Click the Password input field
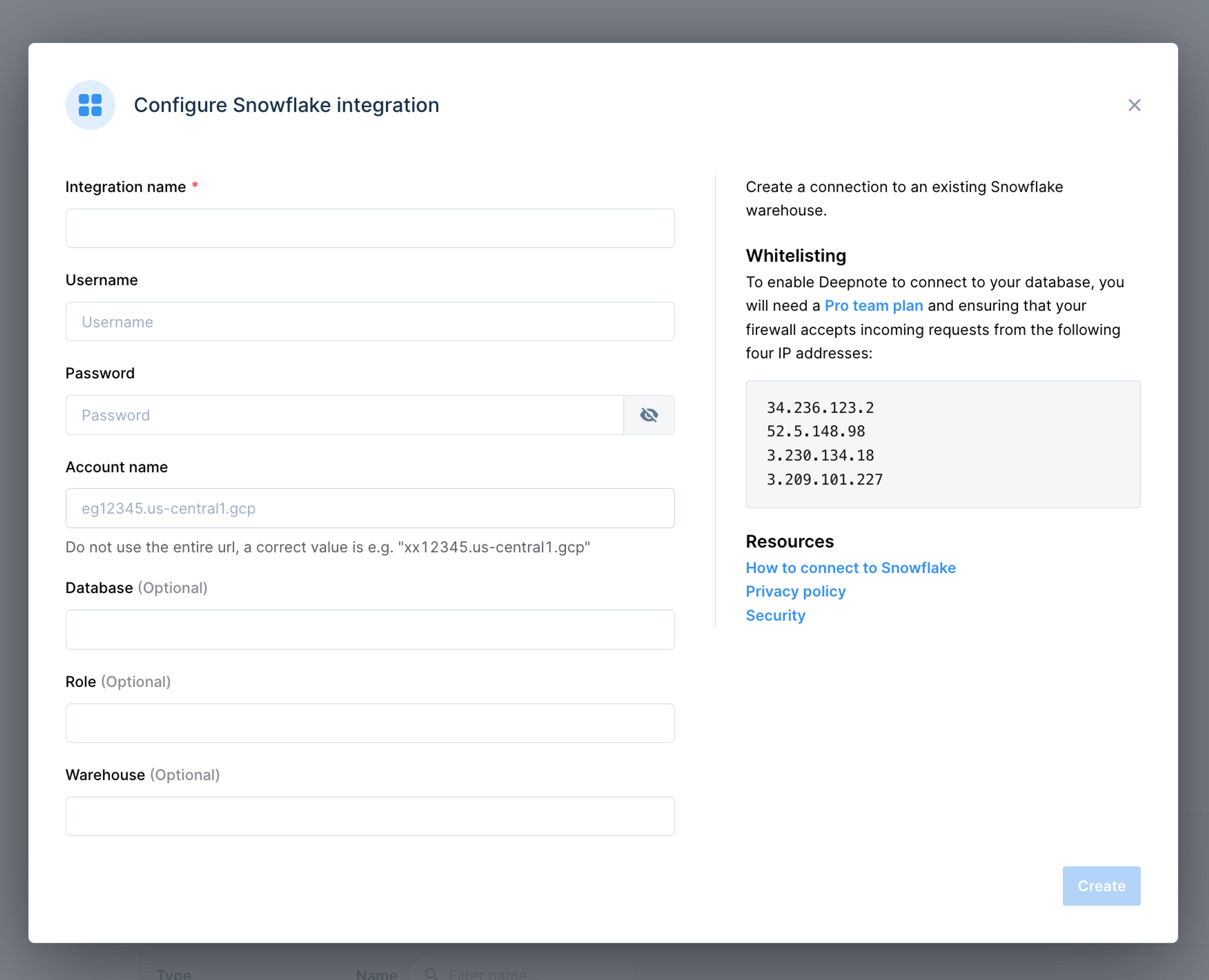The image size is (1209, 980). 344,415
